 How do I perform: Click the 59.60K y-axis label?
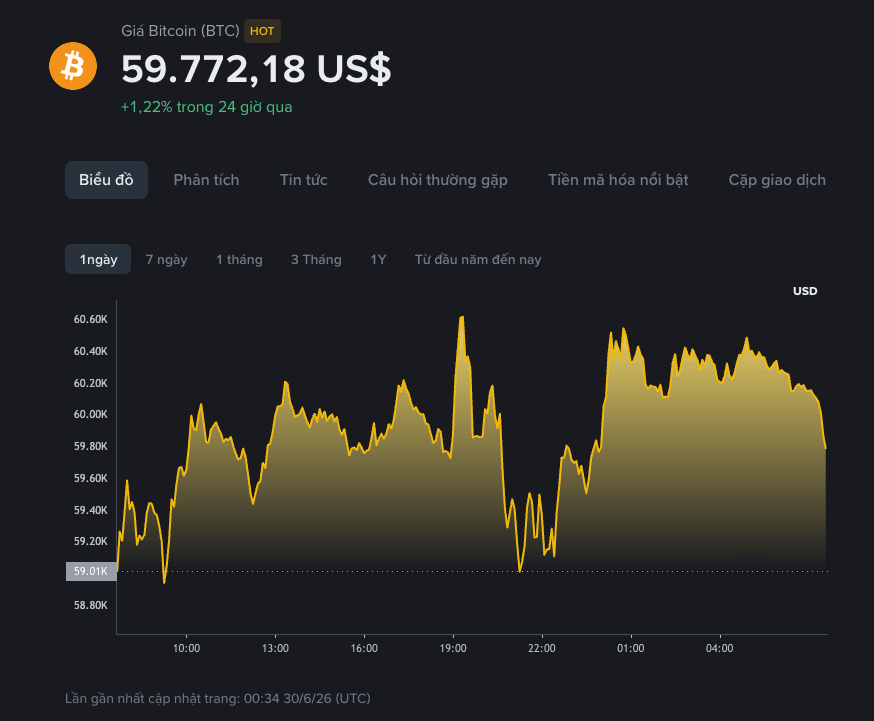90,478
